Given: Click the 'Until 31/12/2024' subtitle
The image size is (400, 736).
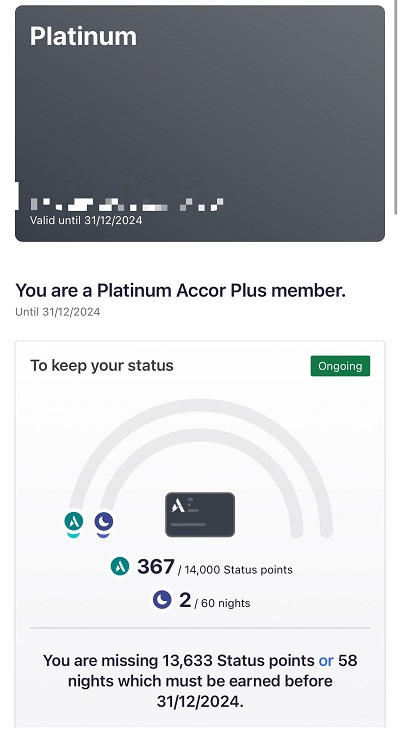Looking at the screenshot, I should pyautogui.click(x=58, y=312).
